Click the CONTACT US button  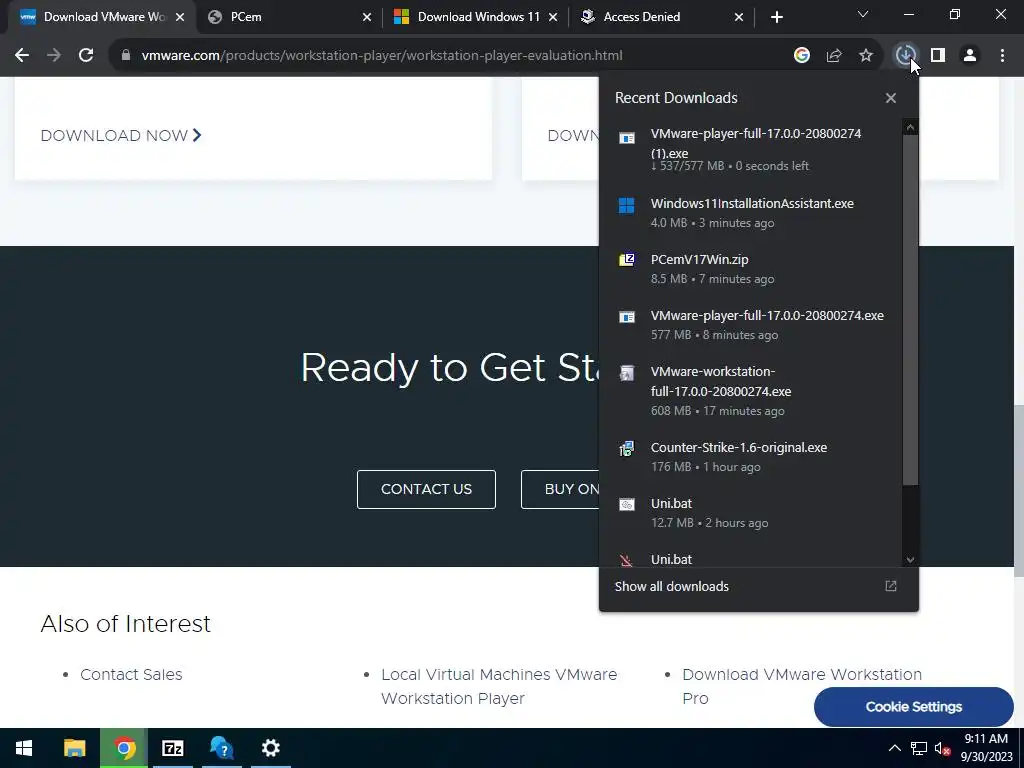[x=426, y=489]
